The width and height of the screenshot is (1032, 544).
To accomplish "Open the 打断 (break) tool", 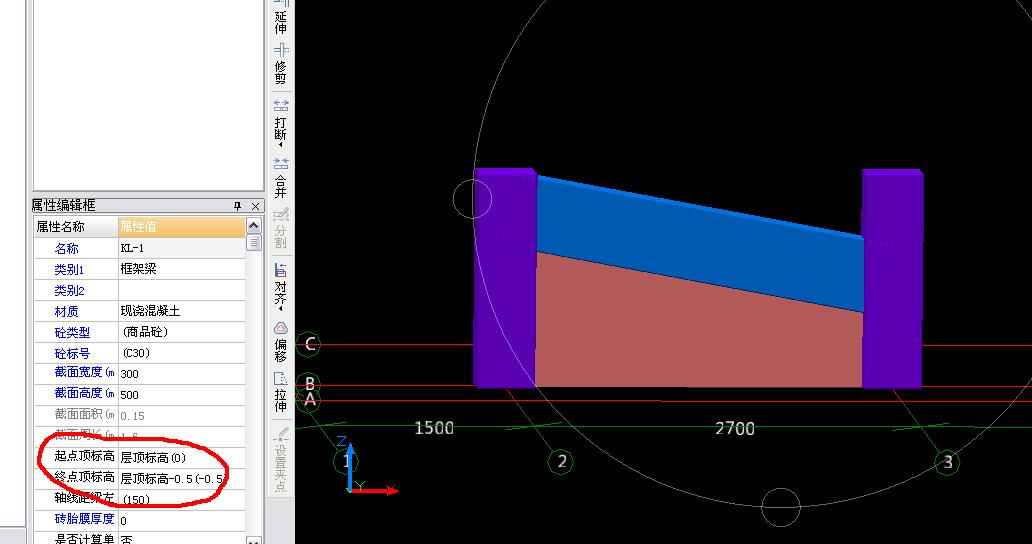I will tap(281, 122).
